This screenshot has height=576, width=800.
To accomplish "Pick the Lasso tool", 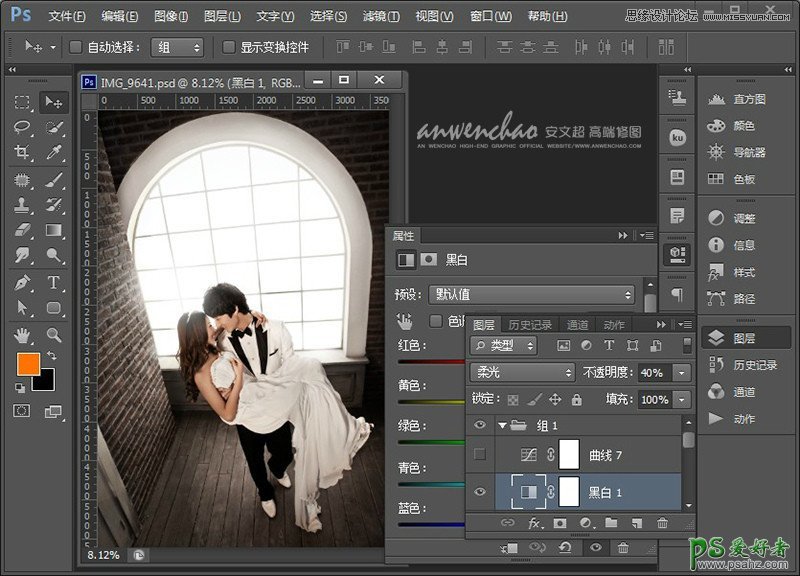I will (22, 127).
